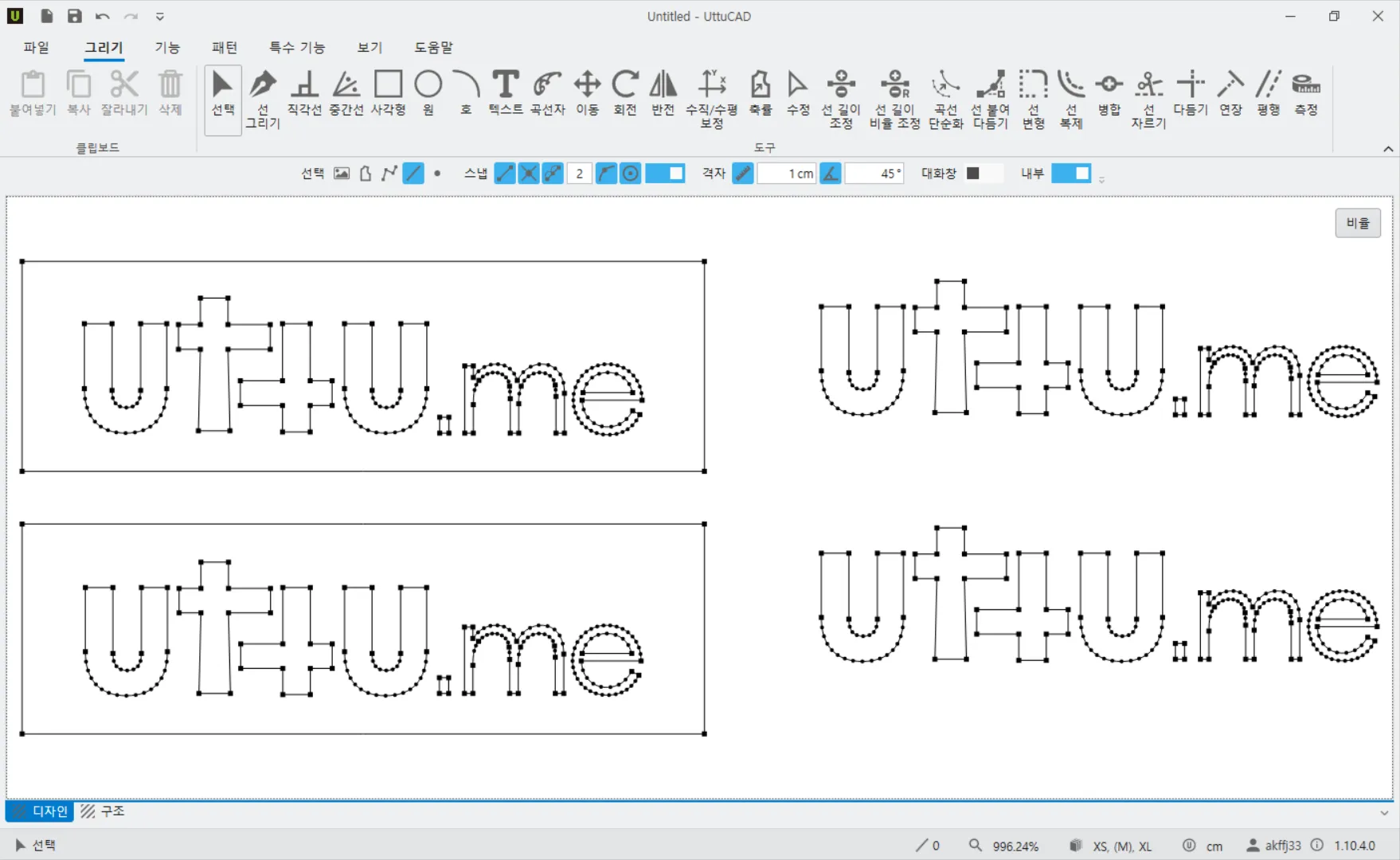
Task: Pick the 직각선 perpendicular line tool
Action: 304,94
